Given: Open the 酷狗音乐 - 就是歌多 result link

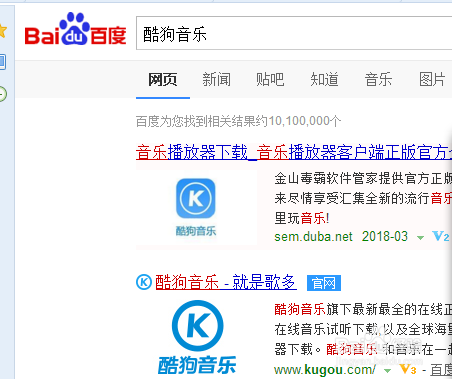Looking at the screenshot, I should (226, 282).
